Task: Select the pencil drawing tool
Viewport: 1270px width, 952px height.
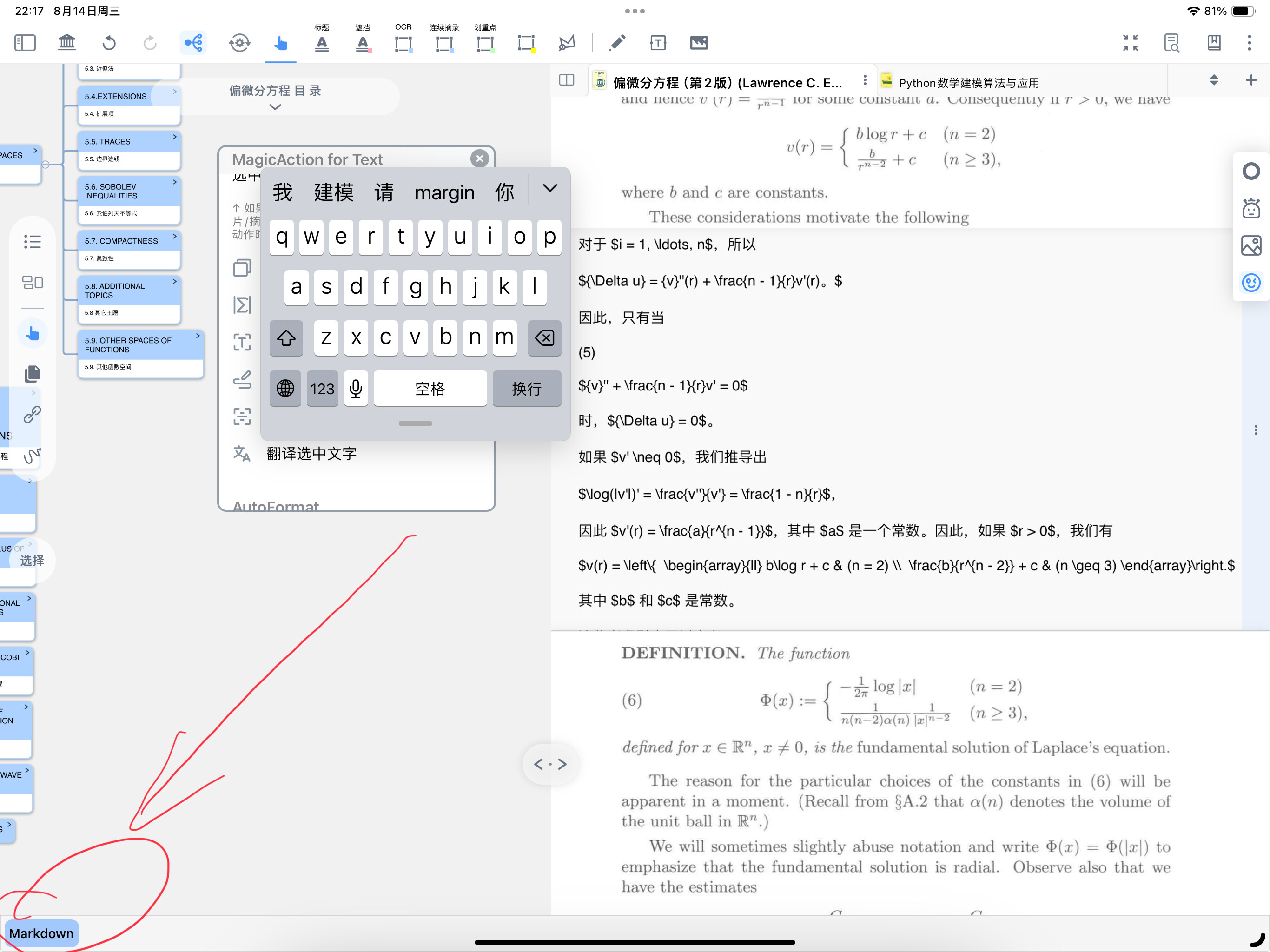Action: point(617,43)
